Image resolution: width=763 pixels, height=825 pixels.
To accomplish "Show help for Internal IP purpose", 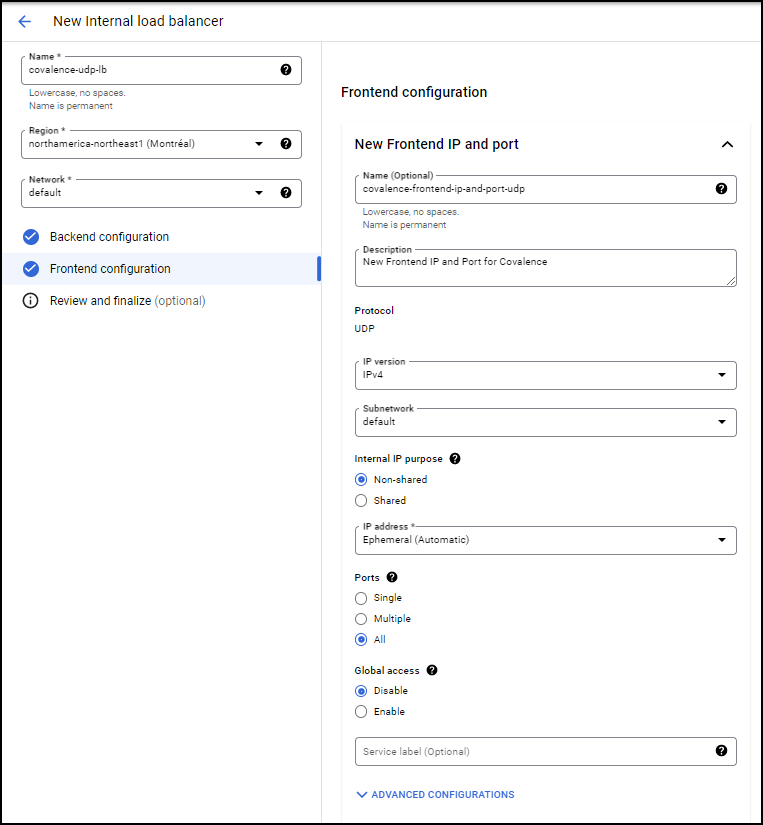I will point(455,458).
